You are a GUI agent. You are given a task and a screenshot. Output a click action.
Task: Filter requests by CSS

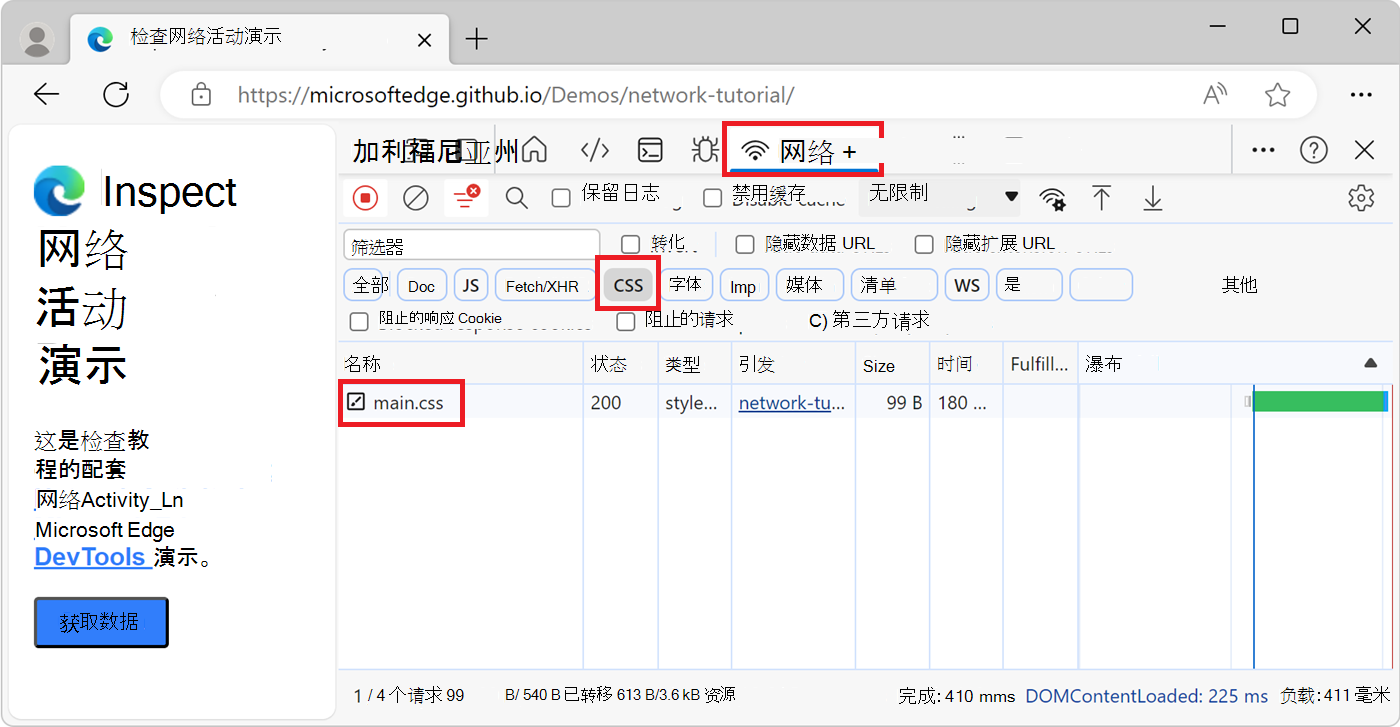coord(628,285)
